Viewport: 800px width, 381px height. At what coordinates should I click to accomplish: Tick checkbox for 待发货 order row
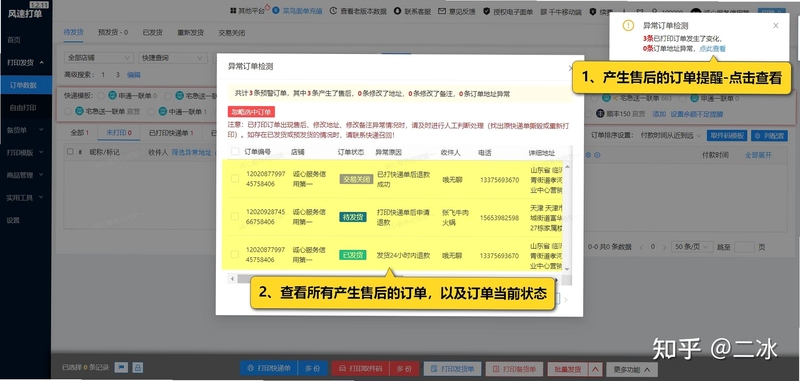pyautogui.click(x=235, y=216)
